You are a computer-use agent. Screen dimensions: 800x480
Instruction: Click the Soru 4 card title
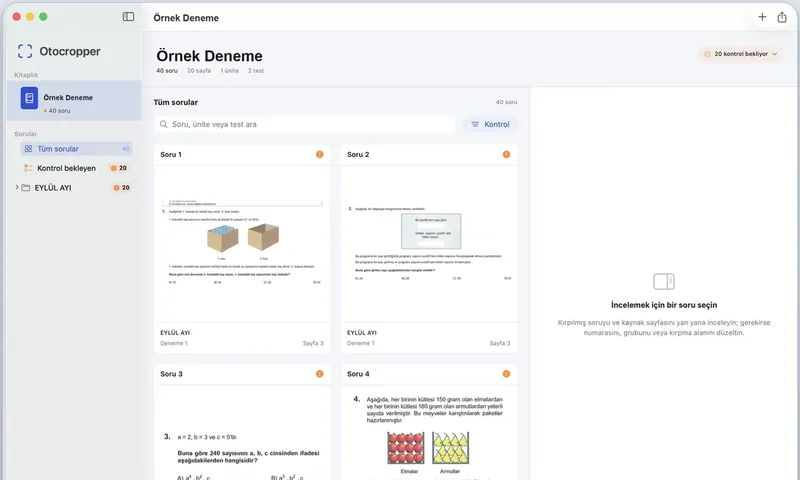[358, 374]
